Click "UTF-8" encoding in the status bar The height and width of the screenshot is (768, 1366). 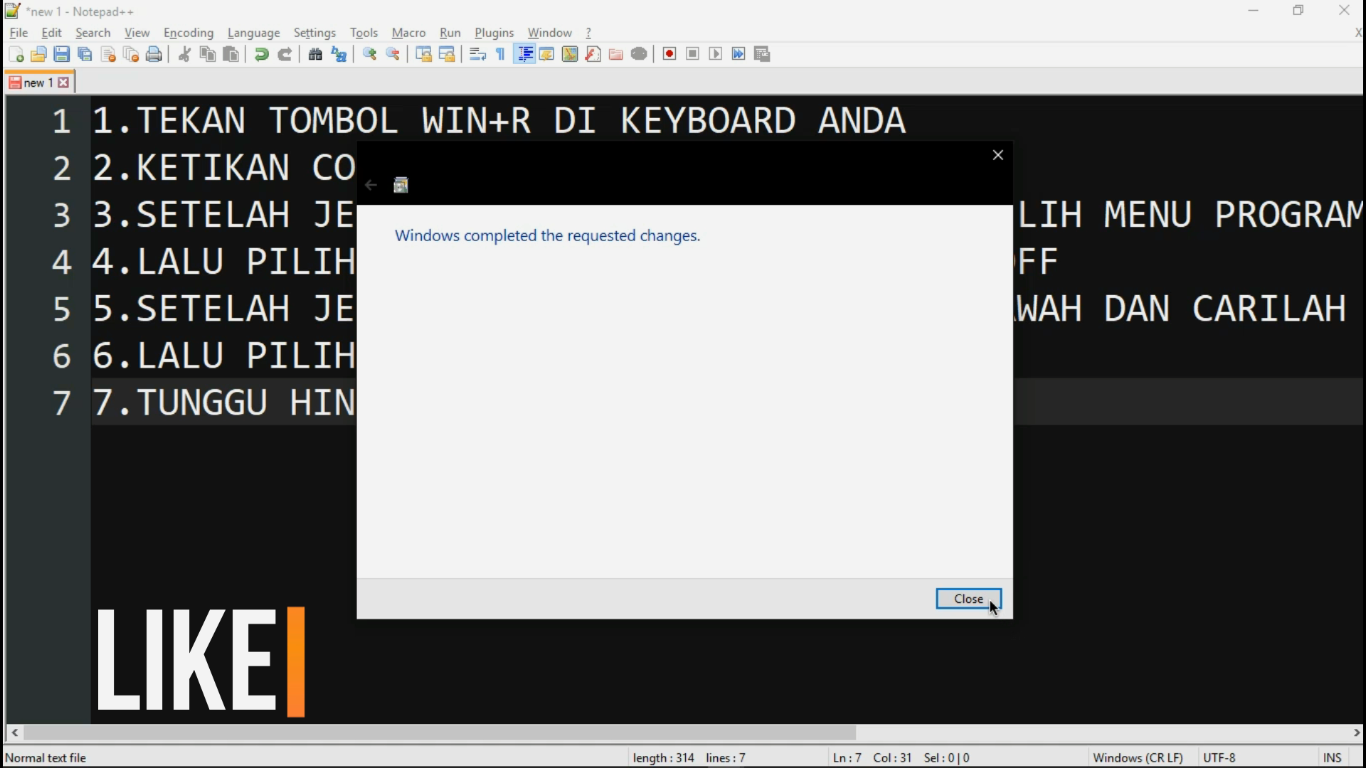[1219, 758]
